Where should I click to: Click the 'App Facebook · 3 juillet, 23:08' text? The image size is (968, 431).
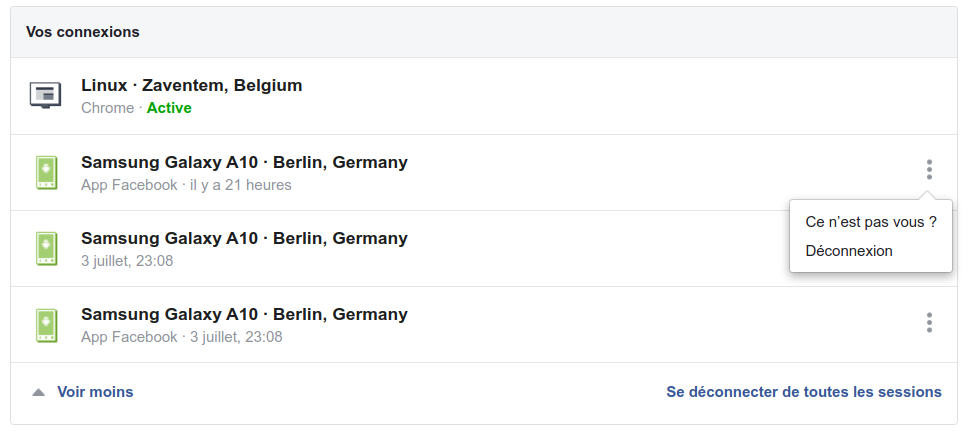click(182, 337)
